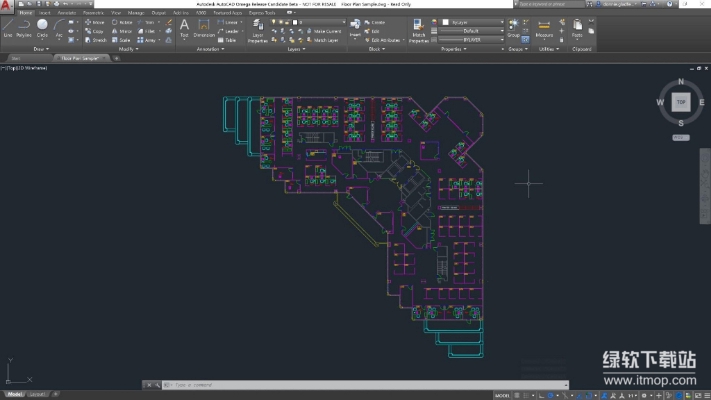Switch to the Model layout tab
Viewport: 711px width, 400px height.
click(15, 394)
